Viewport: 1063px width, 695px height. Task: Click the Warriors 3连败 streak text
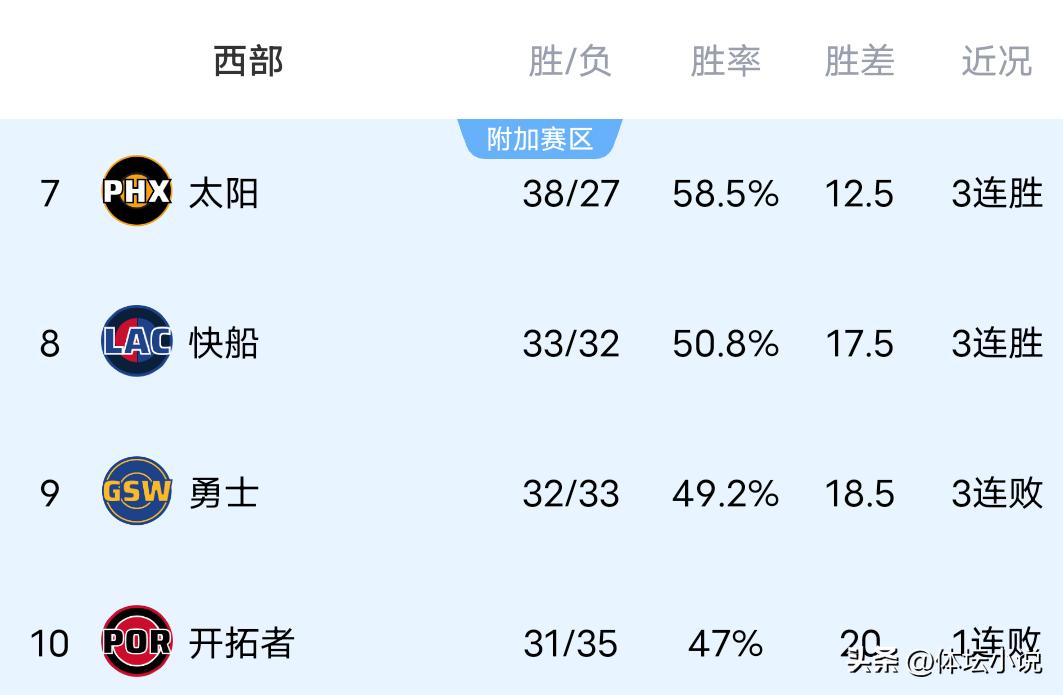pyautogui.click(x=996, y=492)
